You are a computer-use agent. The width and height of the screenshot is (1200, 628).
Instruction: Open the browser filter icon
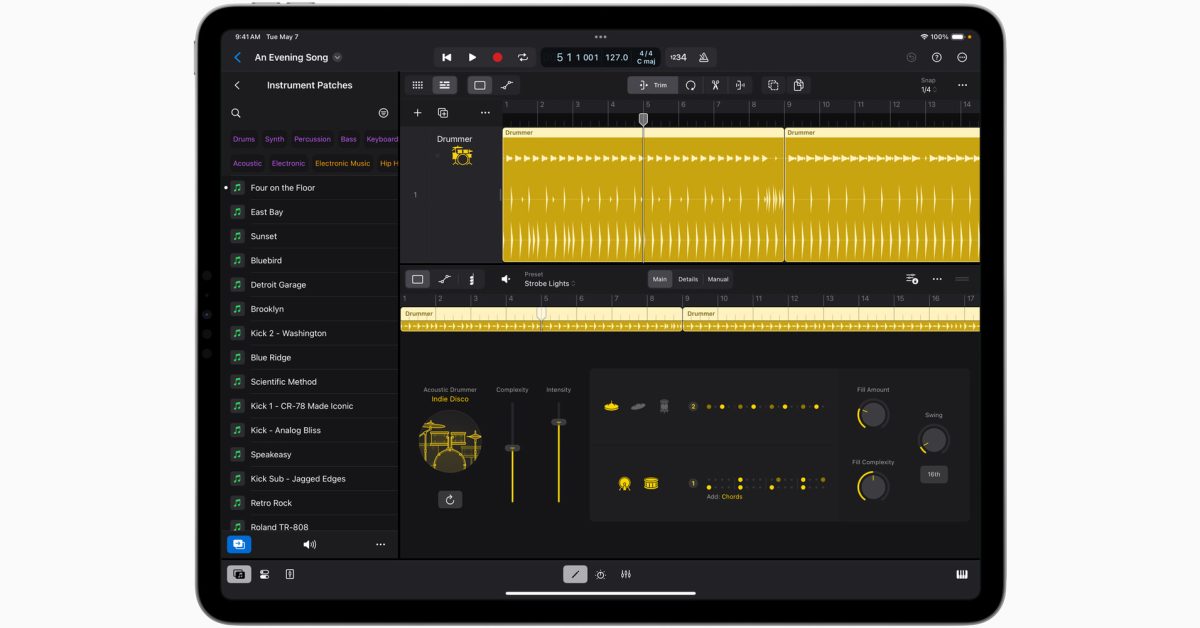pos(383,113)
